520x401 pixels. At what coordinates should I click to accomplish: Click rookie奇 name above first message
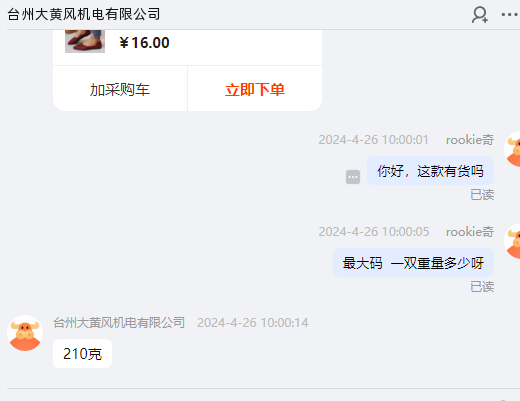click(x=470, y=140)
